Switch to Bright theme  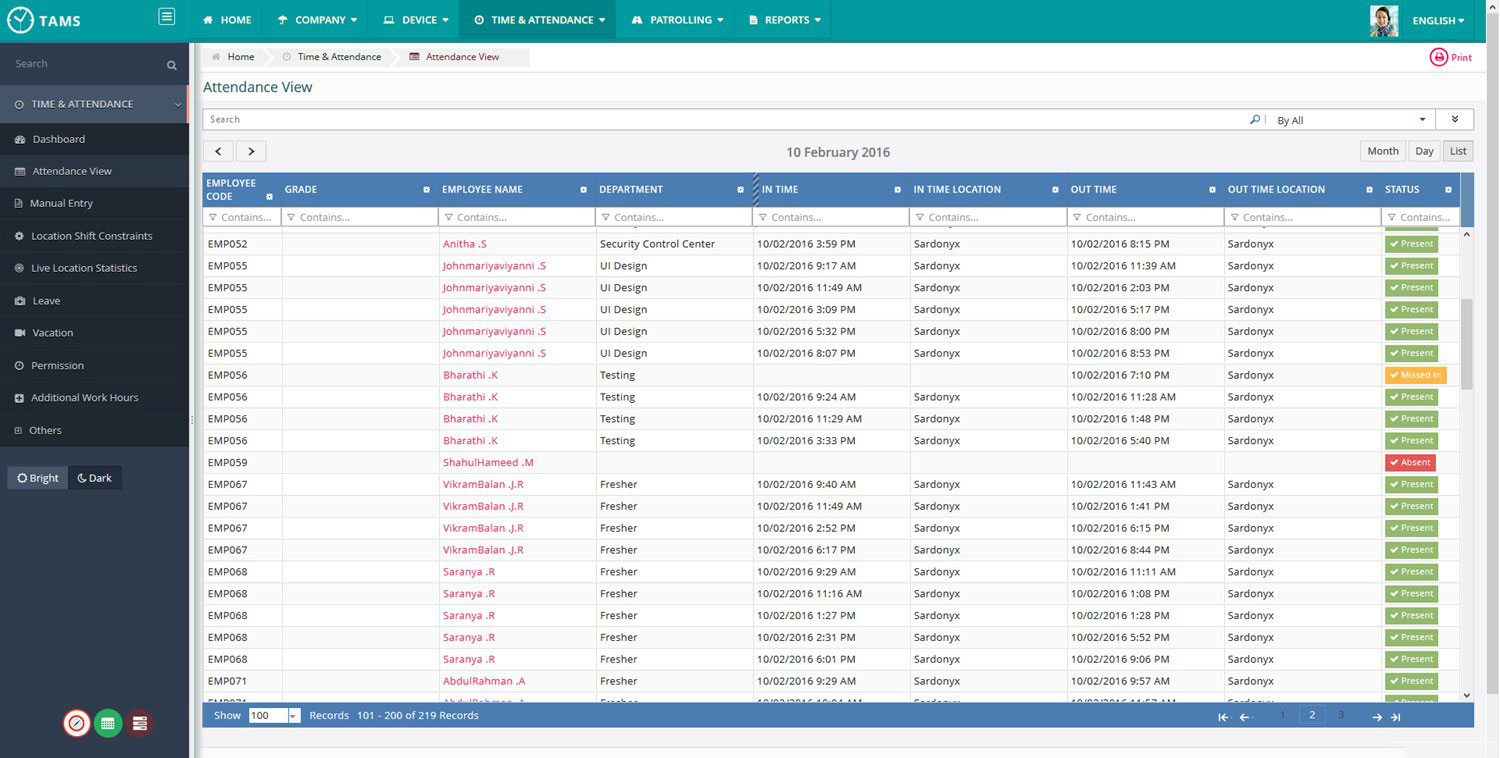(x=38, y=478)
